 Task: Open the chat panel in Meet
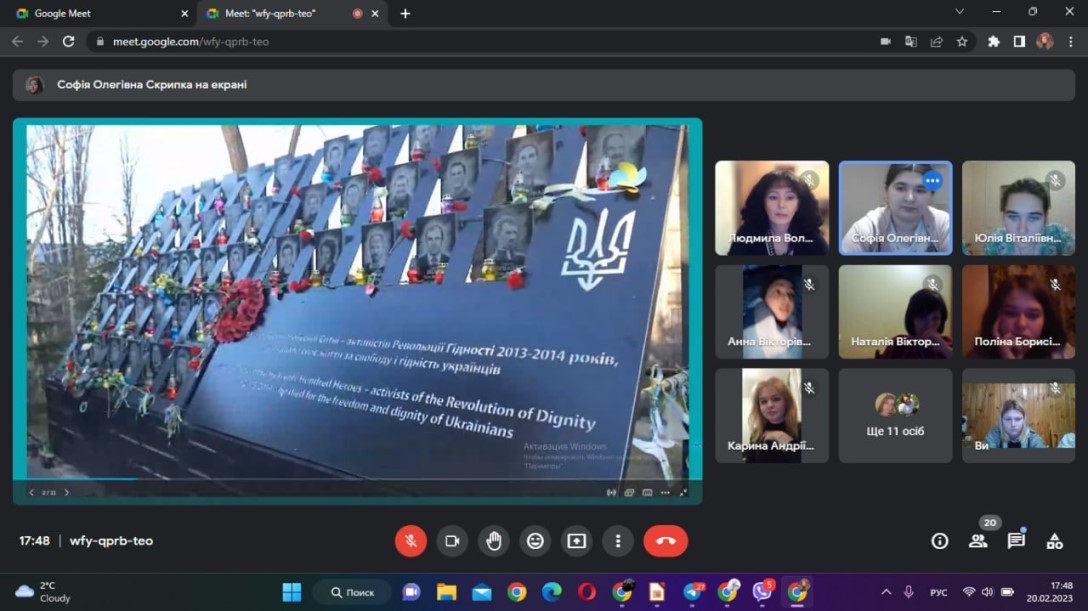(x=1016, y=541)
